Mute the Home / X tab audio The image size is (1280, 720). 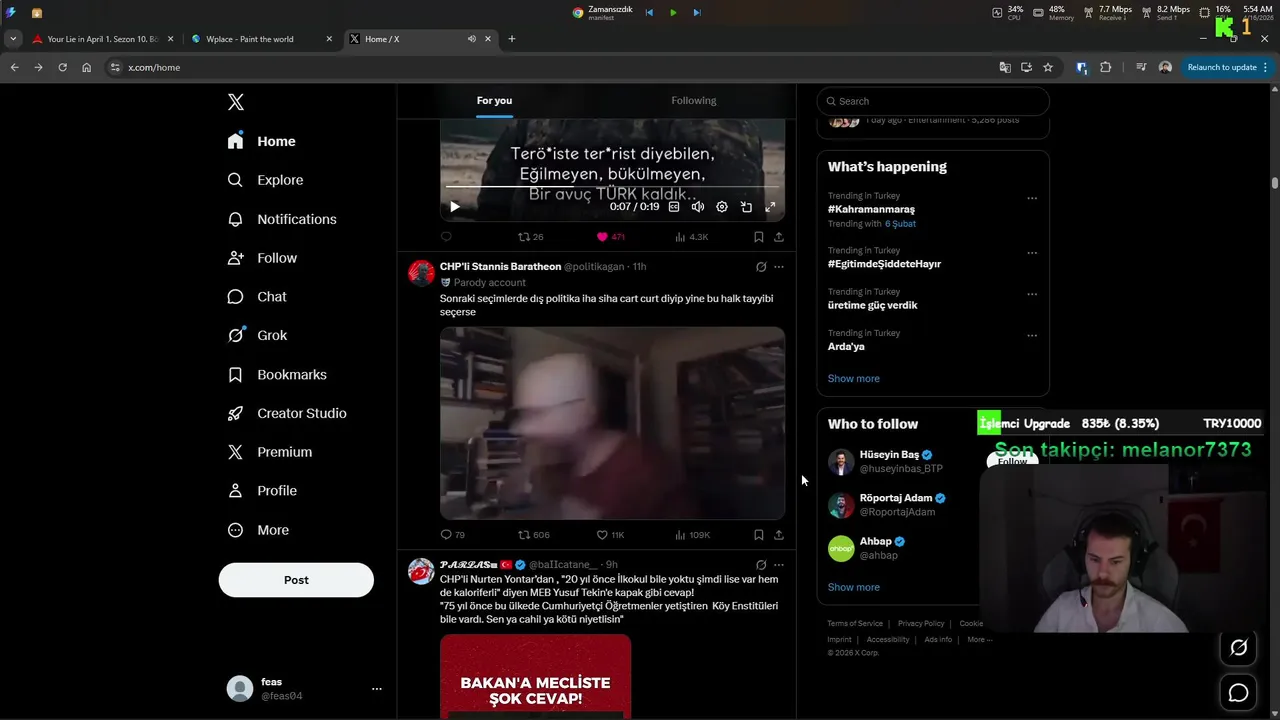tap(471, 39)
